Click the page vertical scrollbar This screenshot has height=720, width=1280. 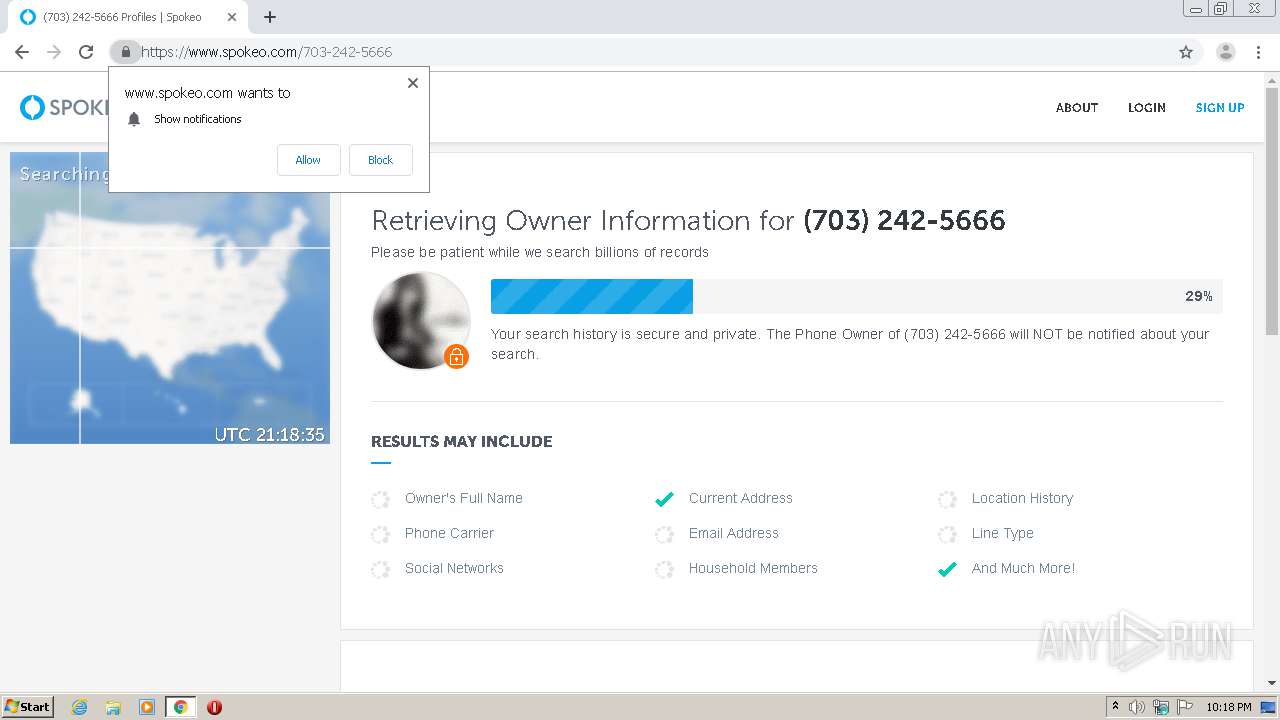pyautogui.click(x=1272, y=210)
